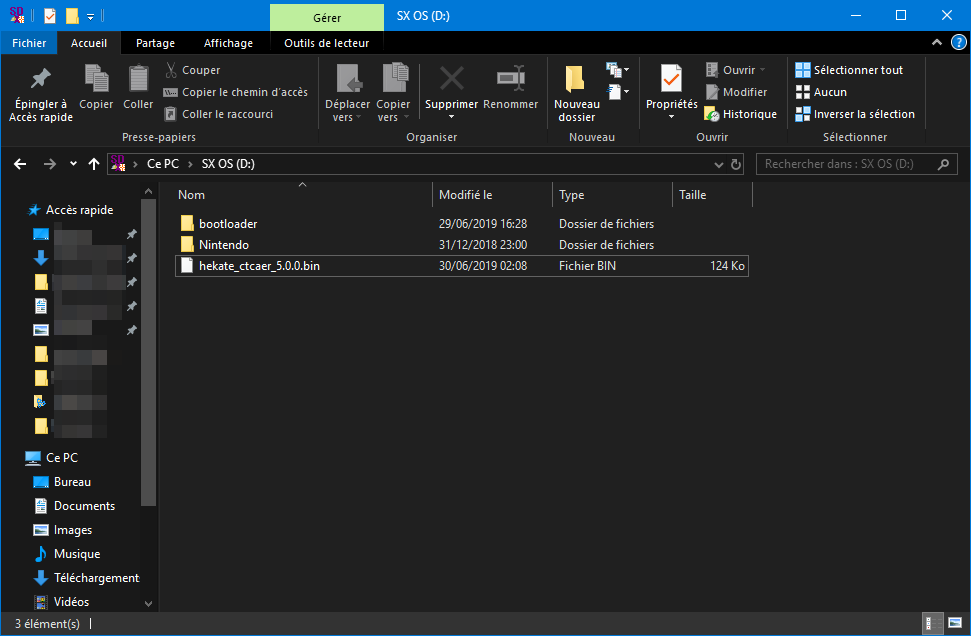Click the Gérer contextual tab

click(327, 17)
